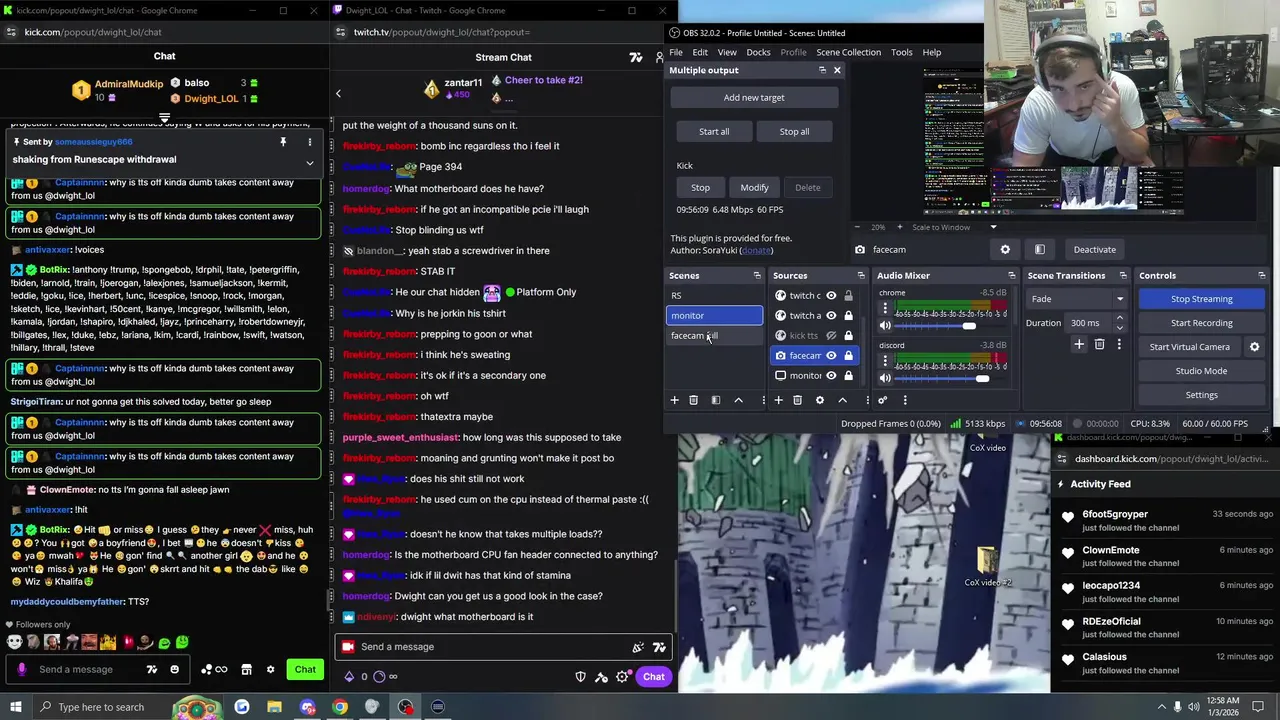The width and height of the screenshot is (1280, 720).
Task: Click Stop Streaming in Controls
Action: pyautogui.click(x=1201, y=299)
